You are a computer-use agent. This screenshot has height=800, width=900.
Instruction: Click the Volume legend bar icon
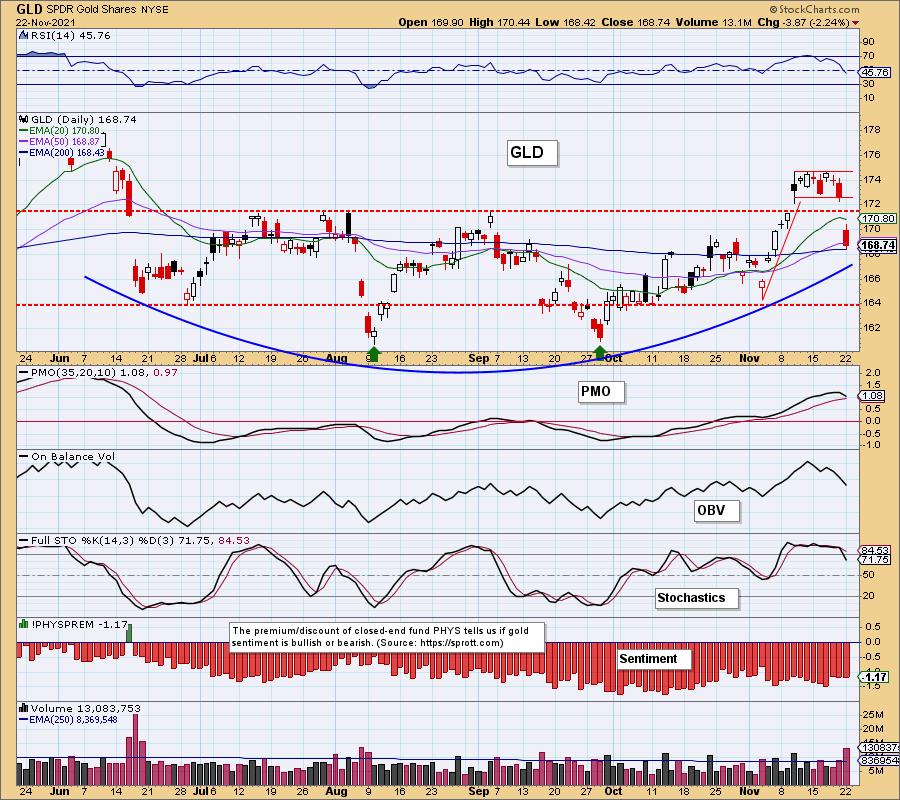pyautogui.click(x=24, y=708)
